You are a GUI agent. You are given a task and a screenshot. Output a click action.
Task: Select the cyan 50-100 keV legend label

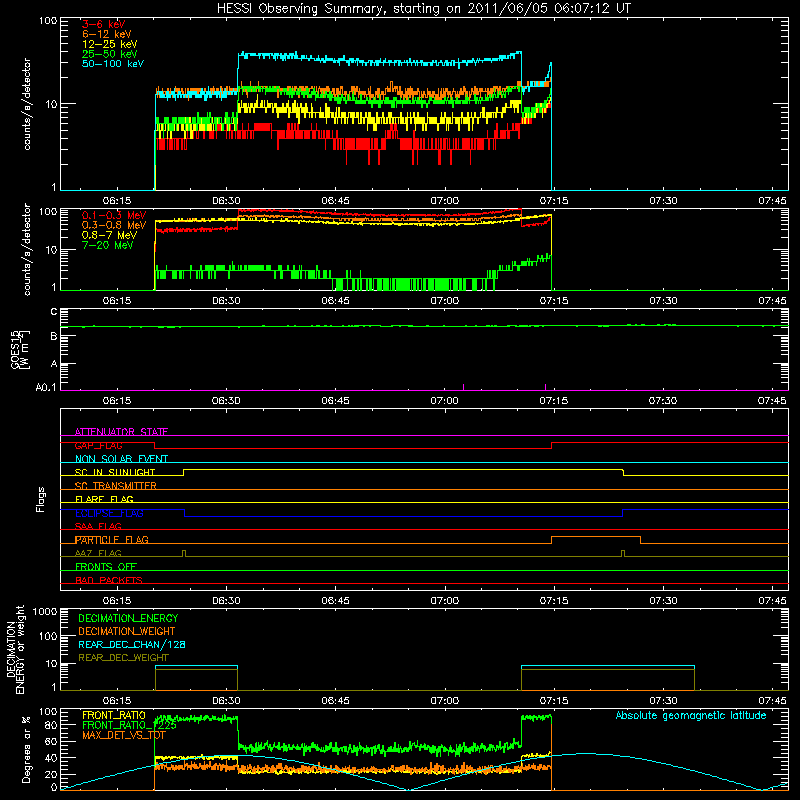pos(113,64)
